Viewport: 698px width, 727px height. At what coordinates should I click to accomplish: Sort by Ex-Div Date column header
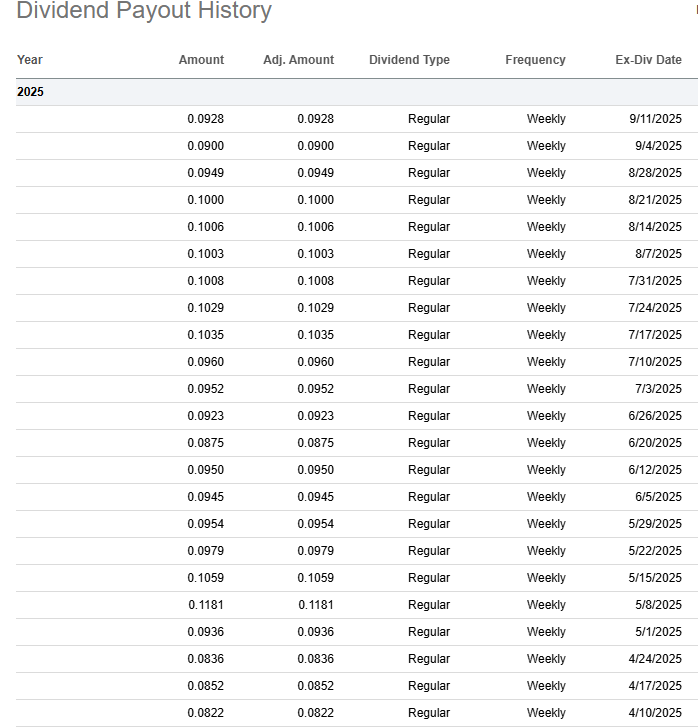pos(648,60)
